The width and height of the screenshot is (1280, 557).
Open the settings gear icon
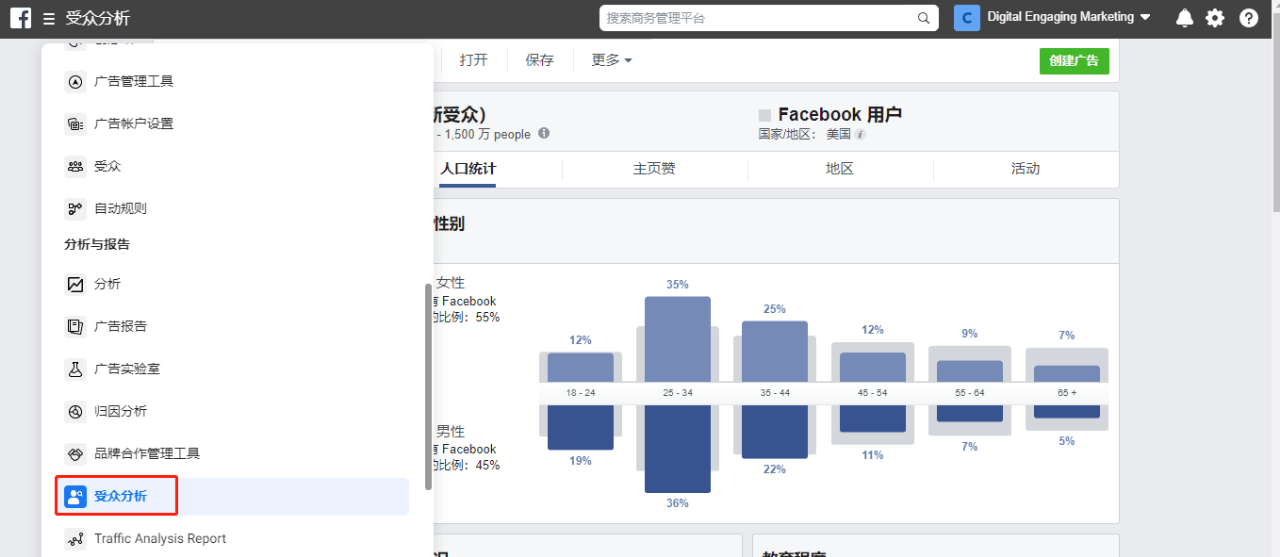click(x=1215, y=18)
